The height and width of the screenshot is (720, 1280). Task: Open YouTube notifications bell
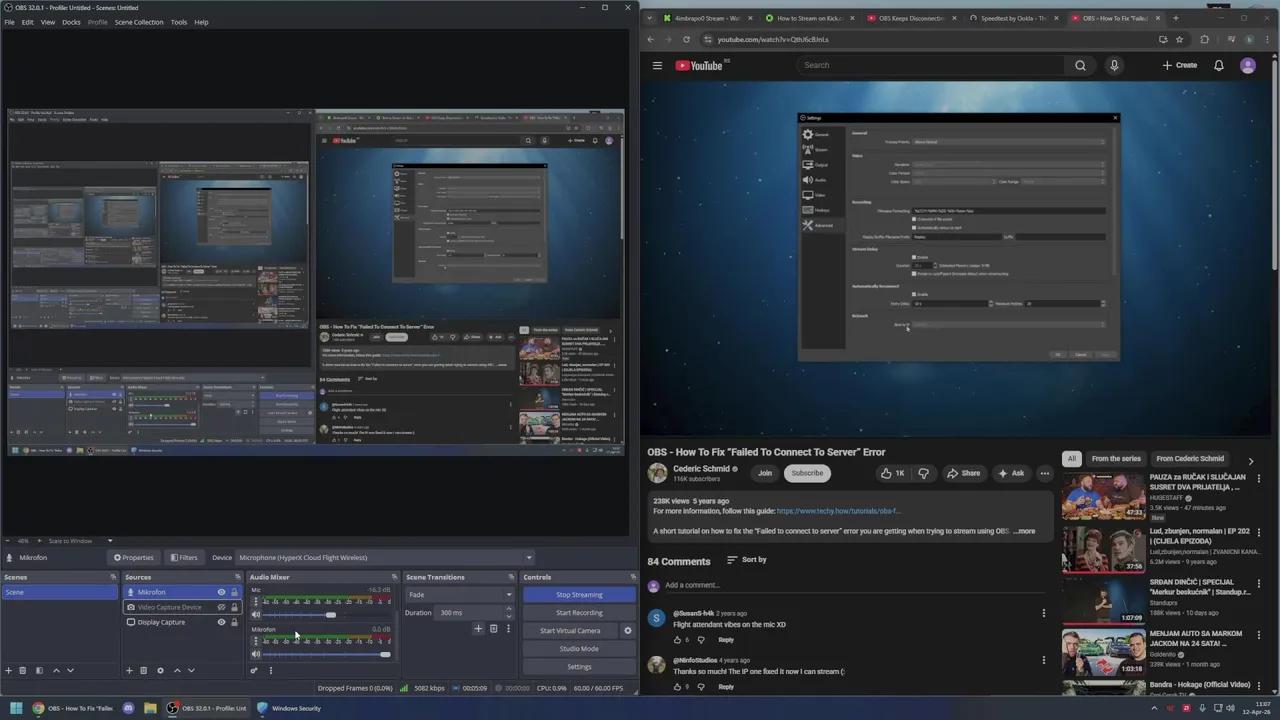pos(1218,65)
